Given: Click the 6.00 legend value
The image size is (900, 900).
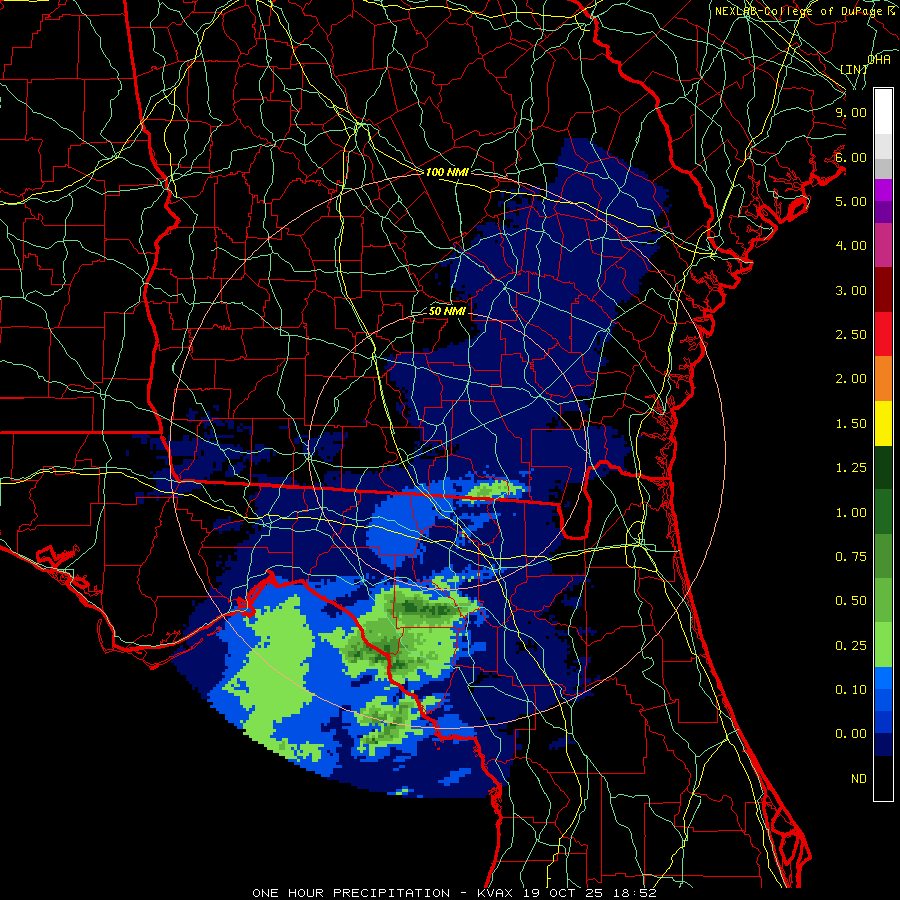Looking at the screenshot, I should 851,157.
